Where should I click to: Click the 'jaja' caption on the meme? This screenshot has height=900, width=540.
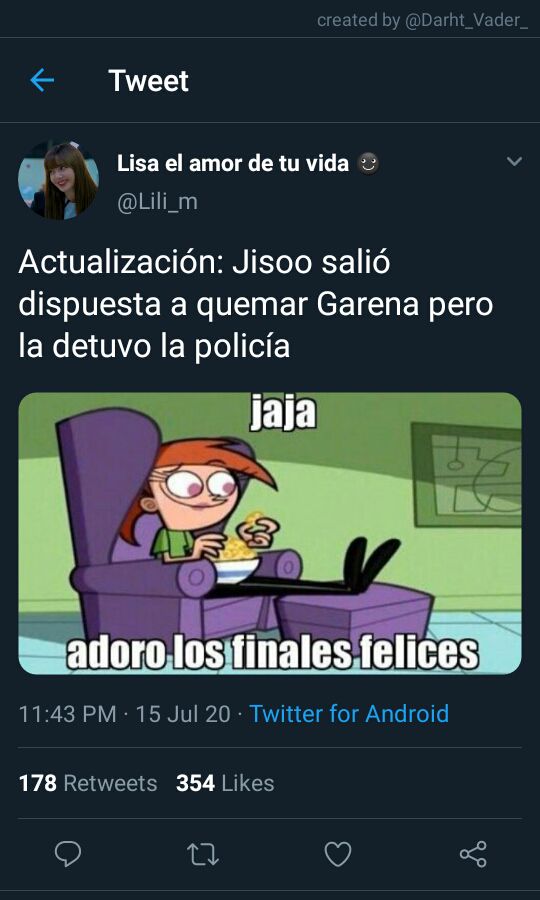[x=283, y=413]
